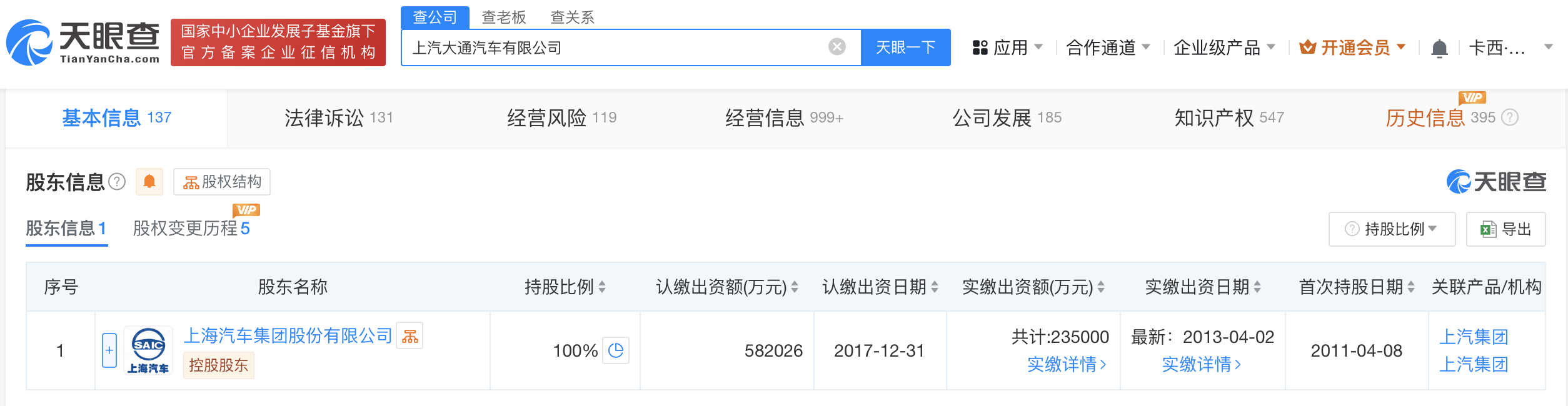Sort by 持股比例 column

(602, 287)
